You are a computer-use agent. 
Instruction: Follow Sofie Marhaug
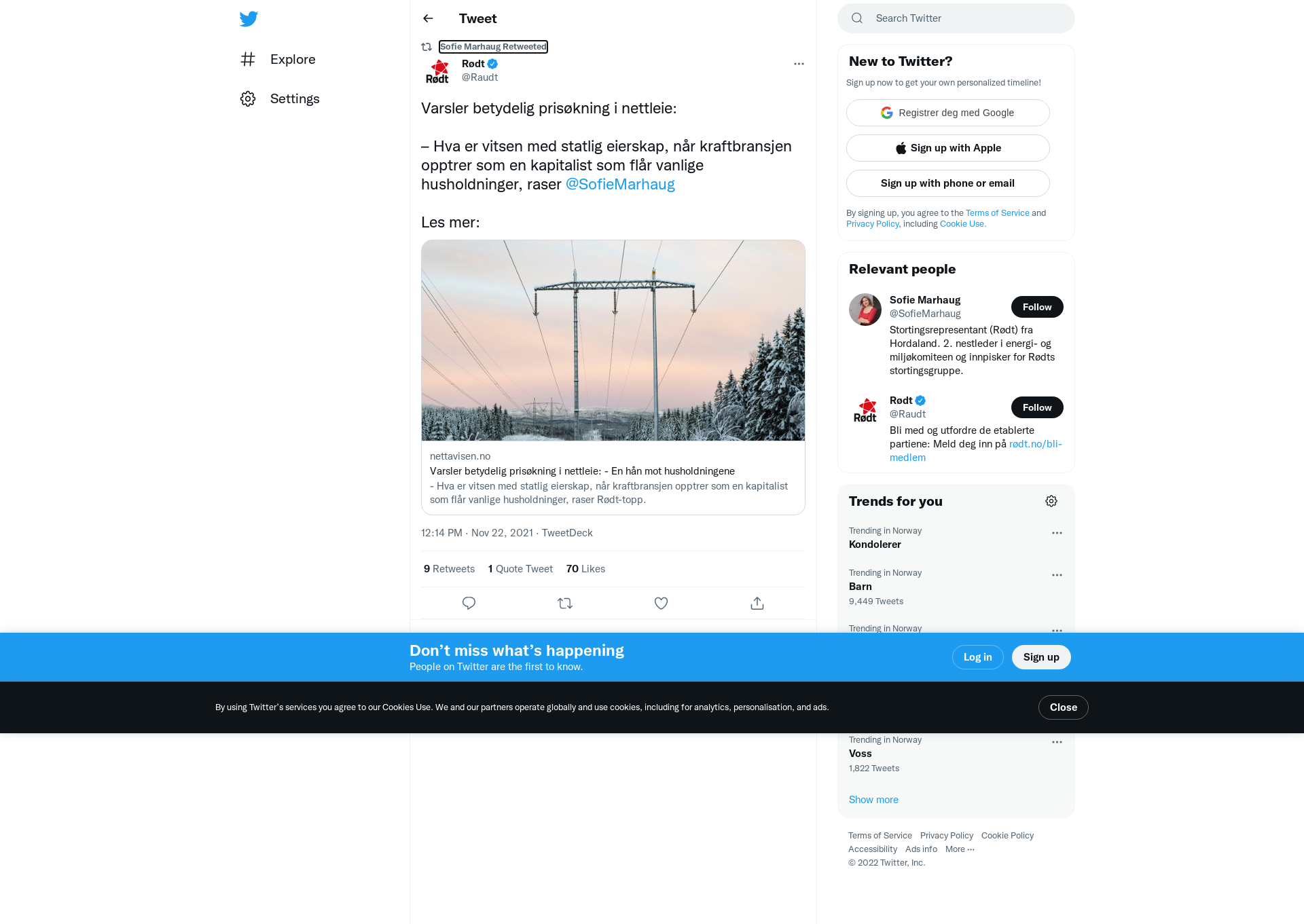click(1037, 307)
